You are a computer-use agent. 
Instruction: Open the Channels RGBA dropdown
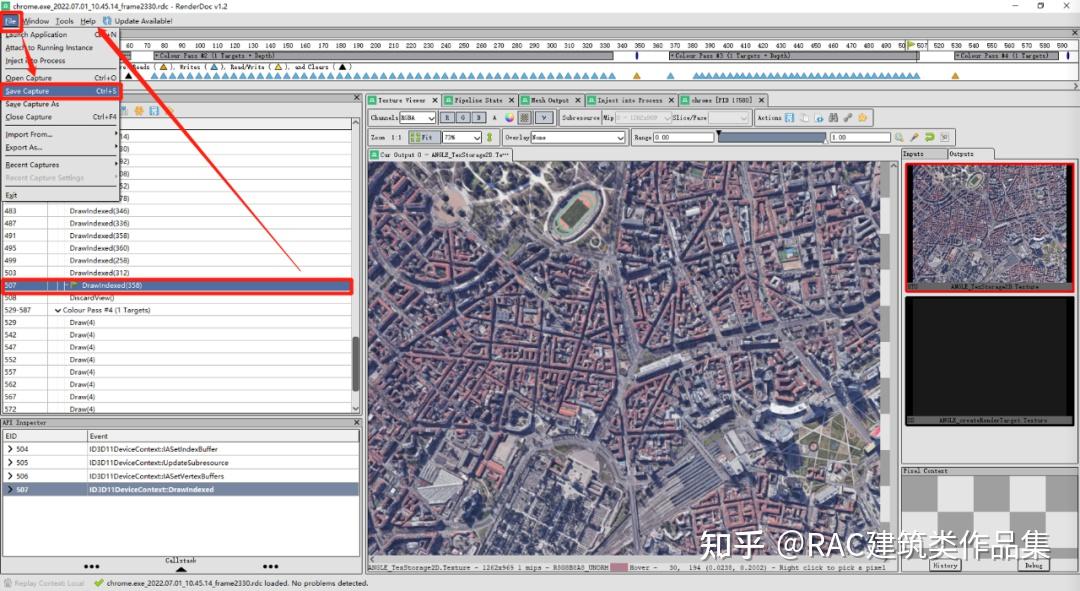[x=417, y=118]
